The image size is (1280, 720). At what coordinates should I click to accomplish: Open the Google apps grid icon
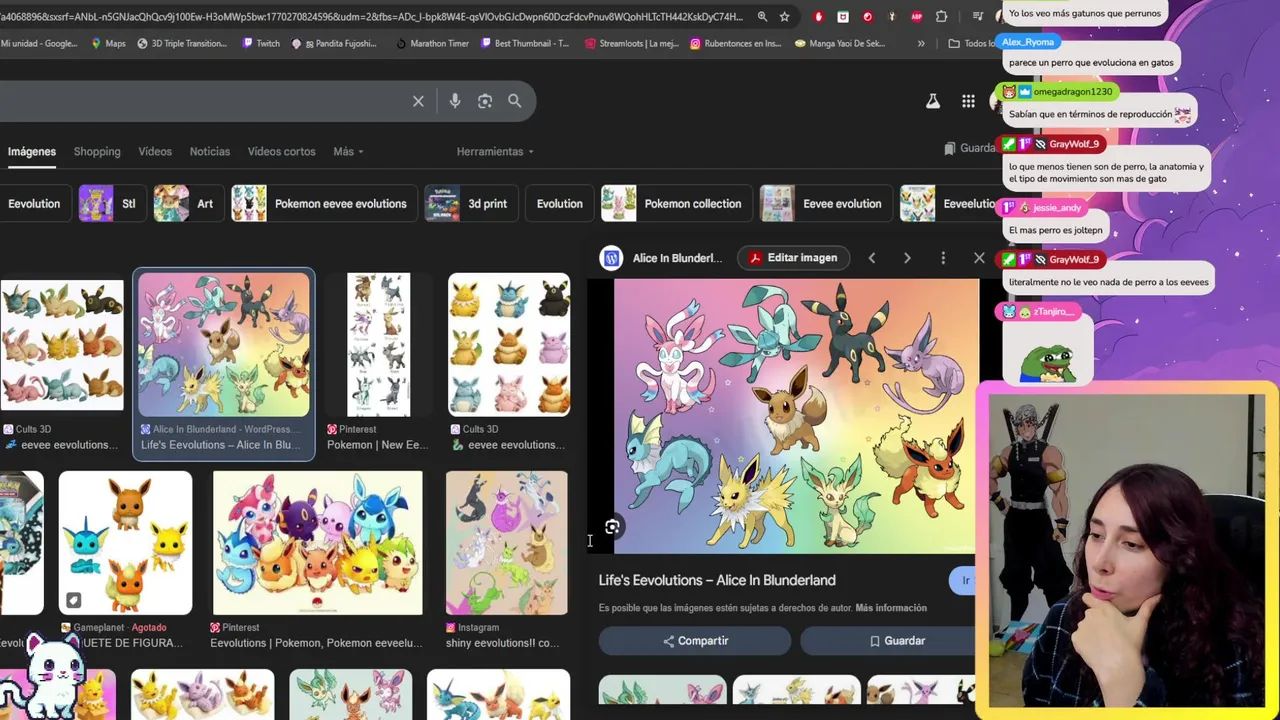click(968, 101)
